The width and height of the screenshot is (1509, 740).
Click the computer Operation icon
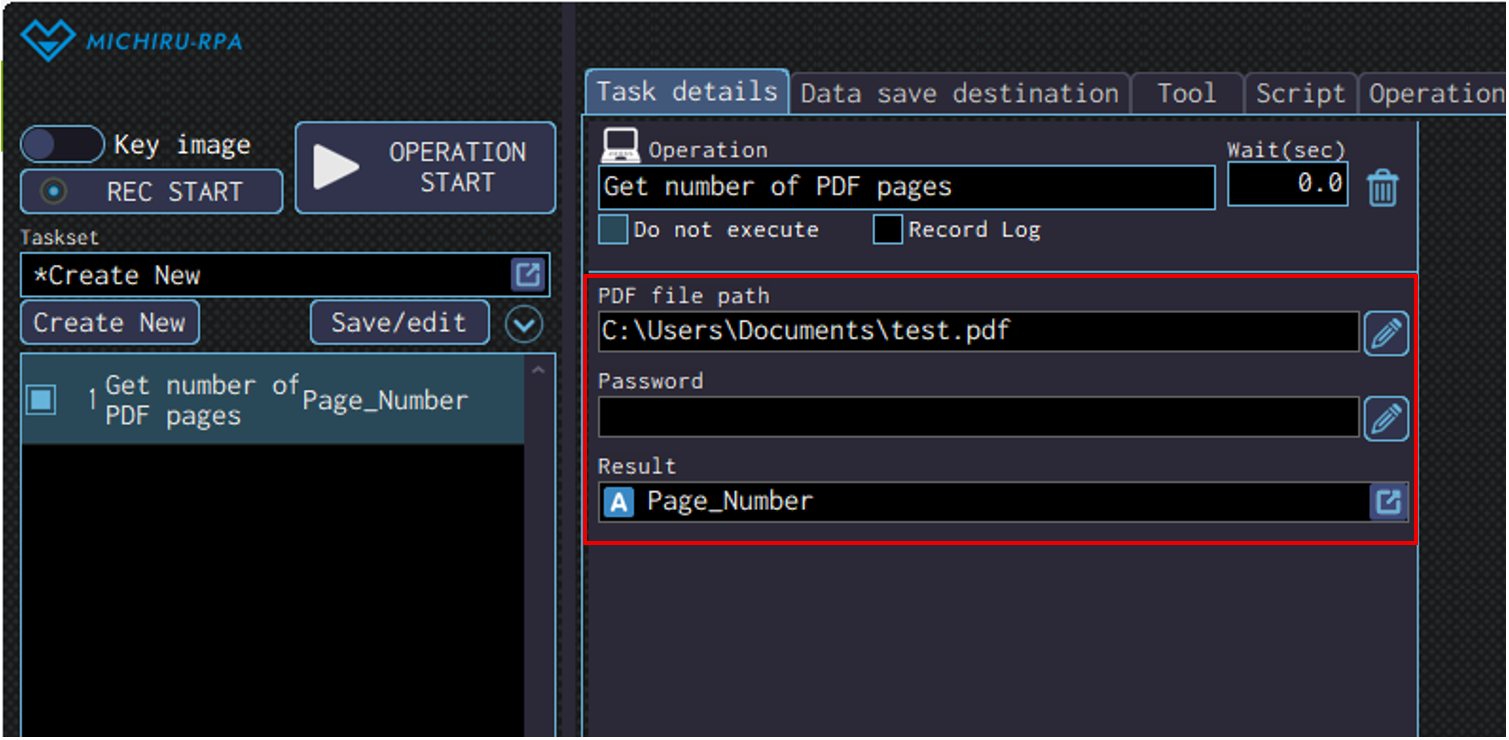pyautogui.click(x=620, y=147)
